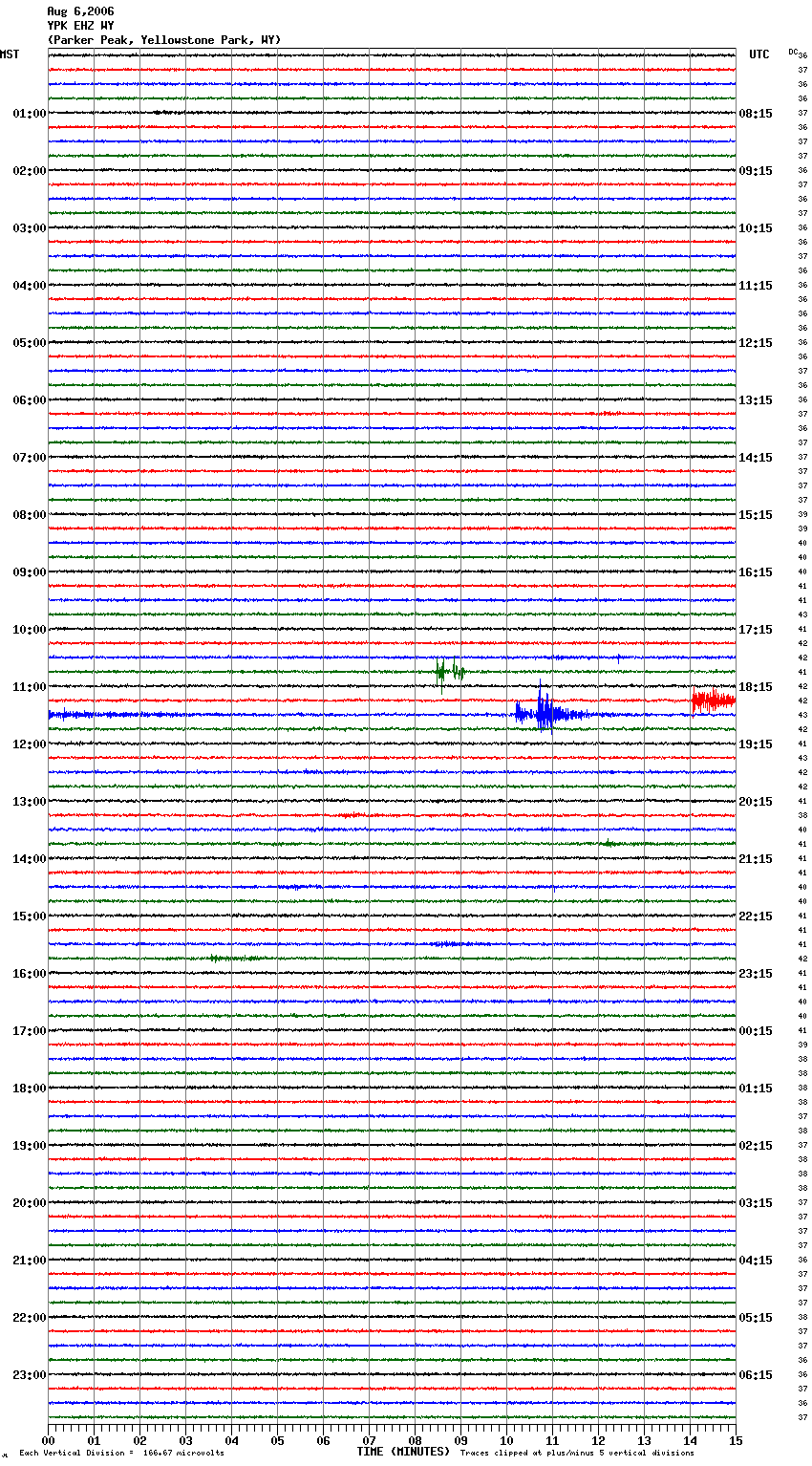This screenshot has width=812, height=1466.
Task: Click the 20:00 MST time label
Action: click(x=29, y=1203)
